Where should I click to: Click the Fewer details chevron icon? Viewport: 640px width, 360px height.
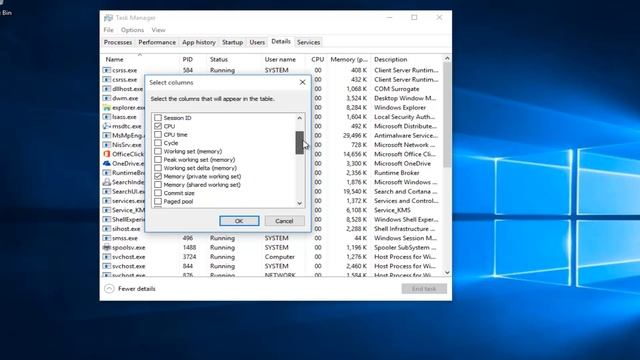(x=109, y=289)
